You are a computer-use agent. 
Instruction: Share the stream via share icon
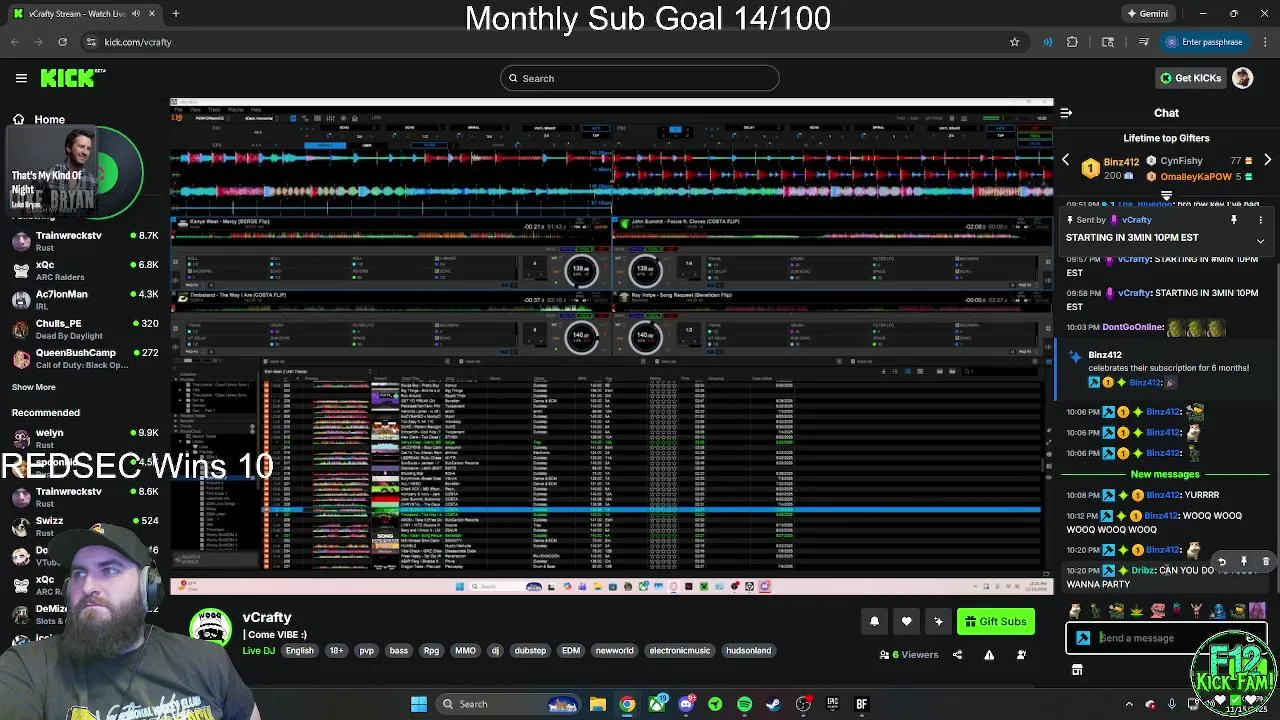coord(957,655)
